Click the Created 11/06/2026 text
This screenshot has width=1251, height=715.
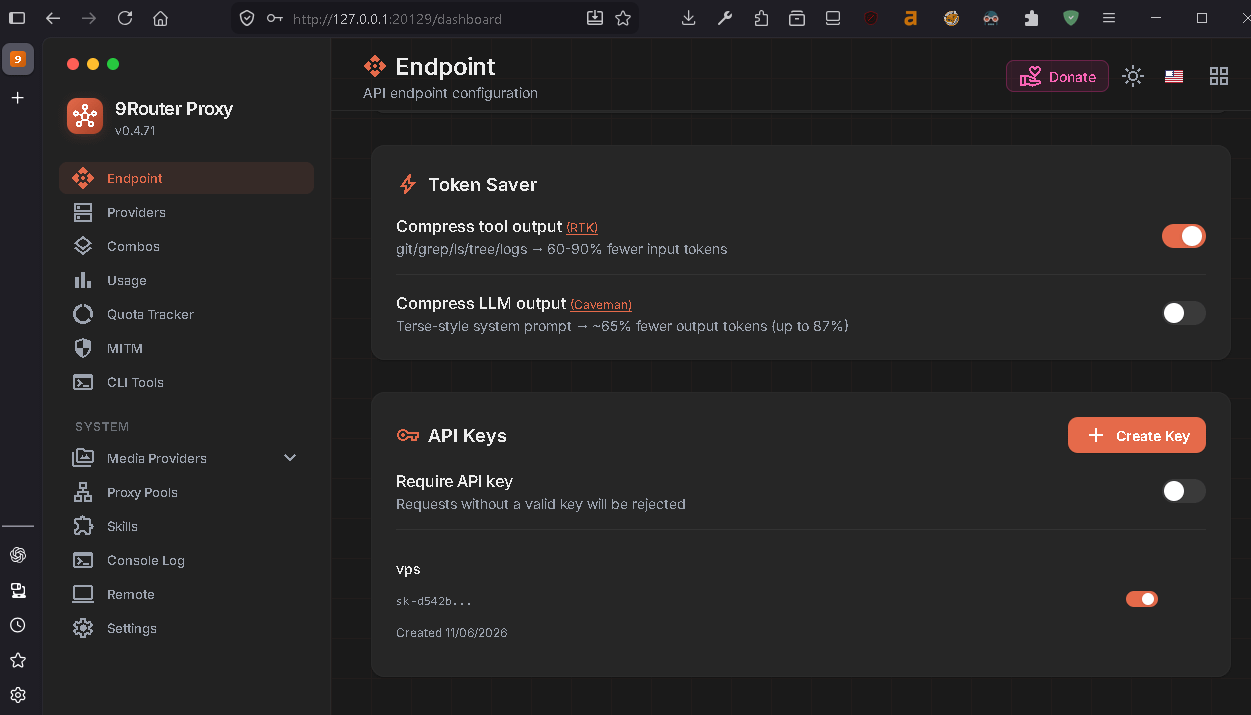point(452,633)
